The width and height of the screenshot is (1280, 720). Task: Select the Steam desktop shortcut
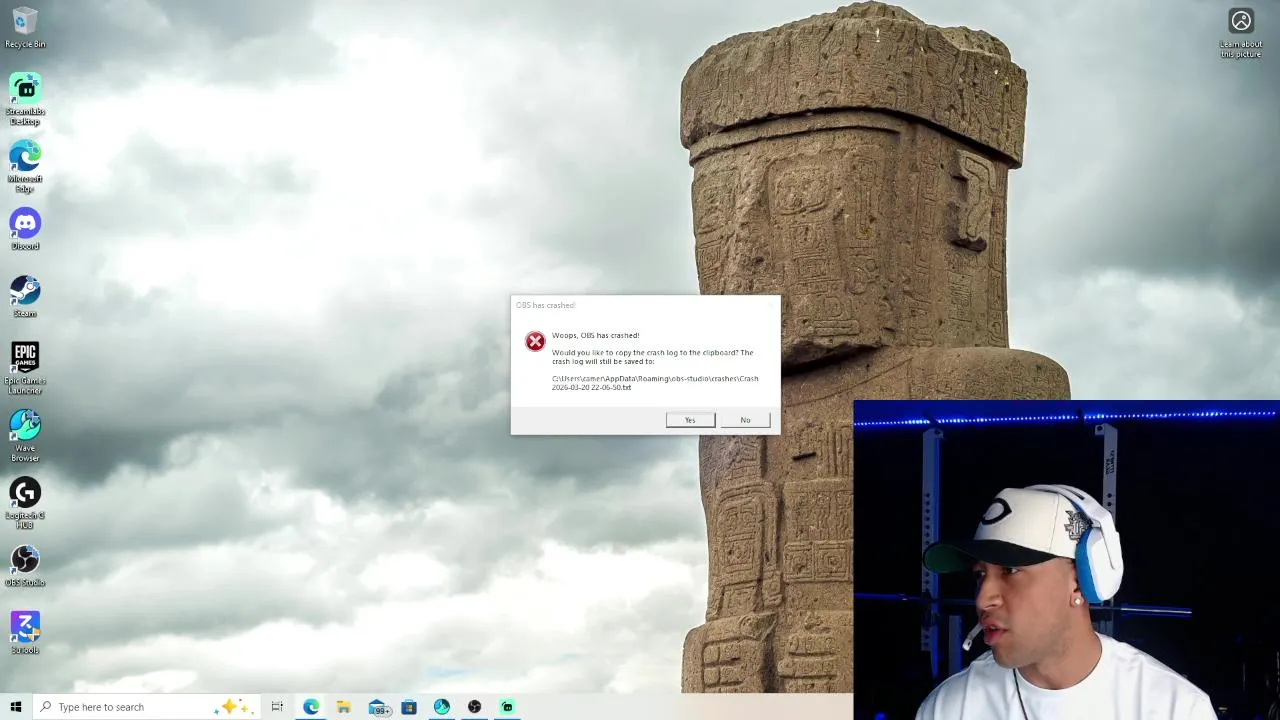pos(25,296)
